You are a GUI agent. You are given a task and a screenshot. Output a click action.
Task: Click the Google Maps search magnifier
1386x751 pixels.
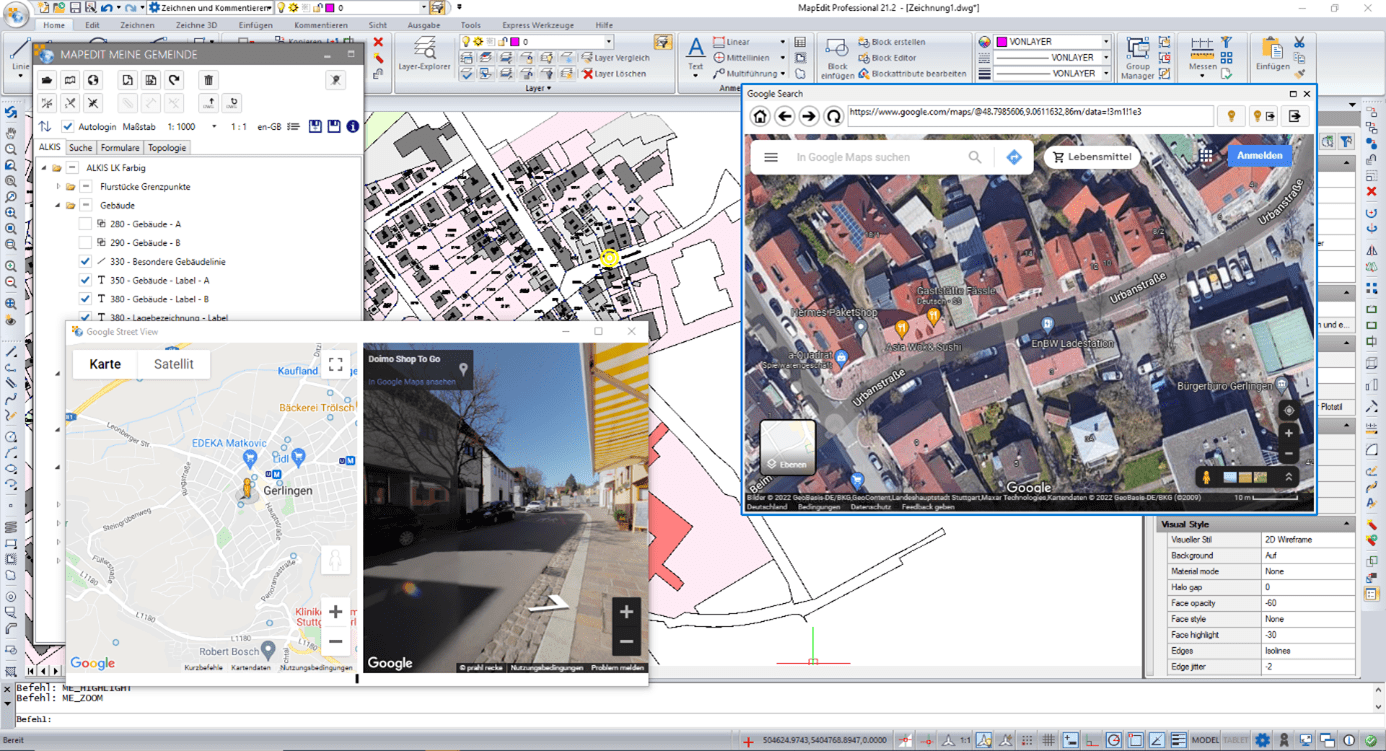click(974, 157)
